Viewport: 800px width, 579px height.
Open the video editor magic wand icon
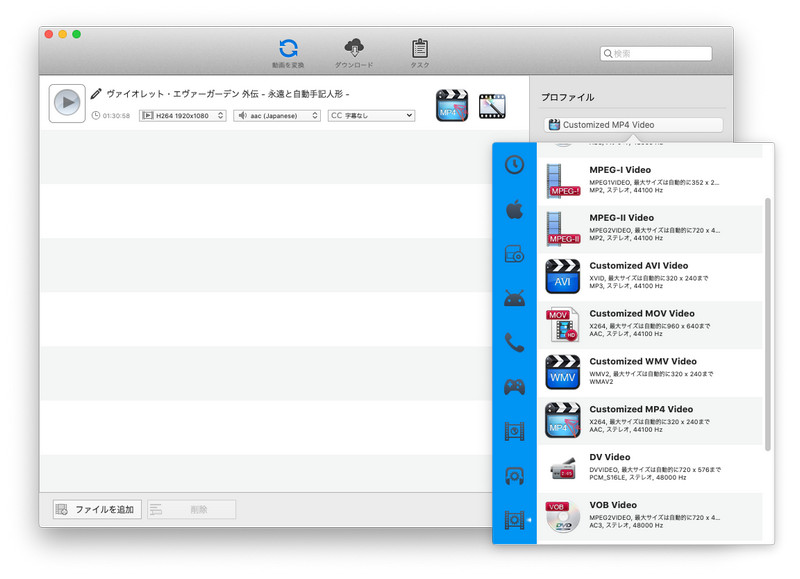492,106
